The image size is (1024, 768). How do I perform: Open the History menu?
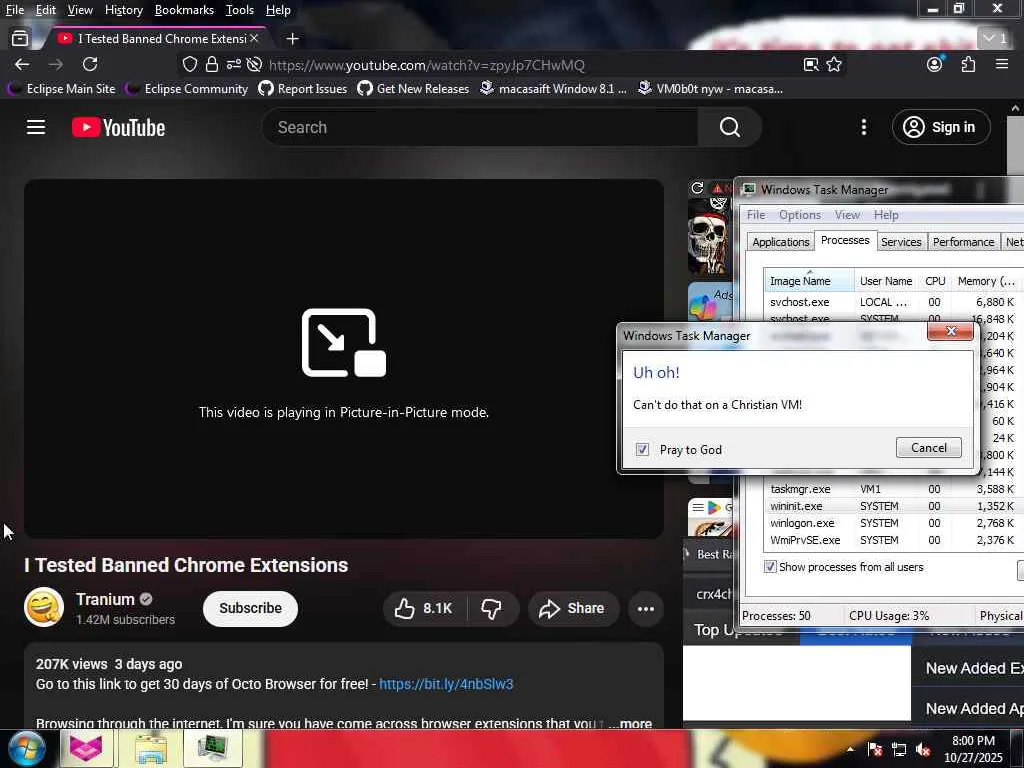[123, 10]
